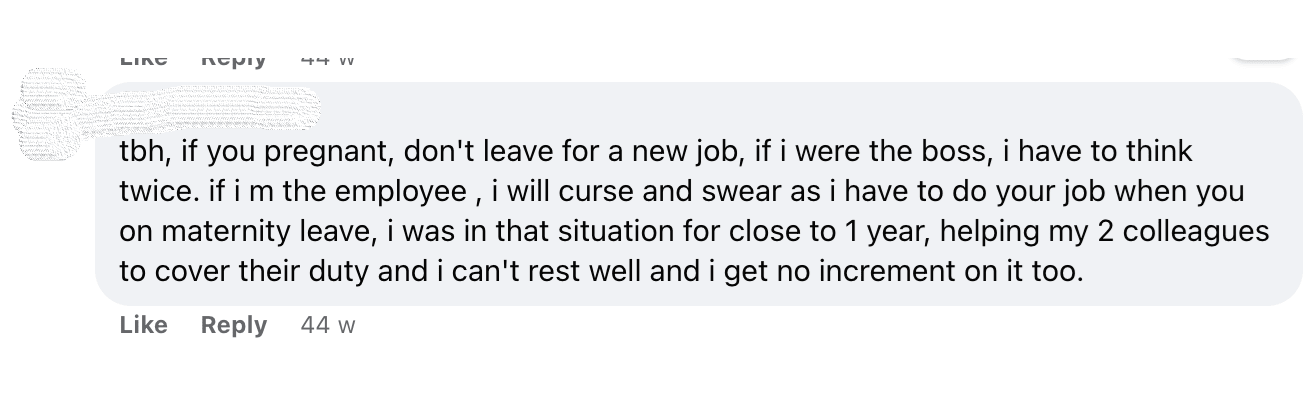Open the full "44 w" timestamp below the comment
The width and height of the screenshot is (1316, 400).
point(328,325)
